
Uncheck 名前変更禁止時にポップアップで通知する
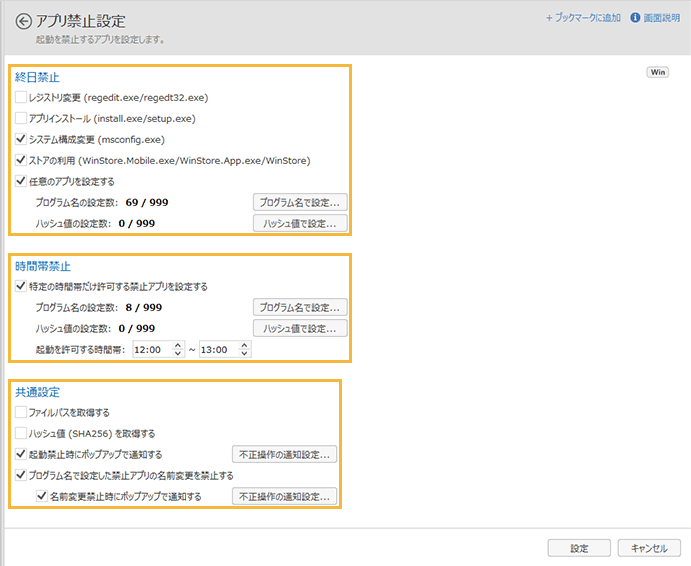[42, 496]
